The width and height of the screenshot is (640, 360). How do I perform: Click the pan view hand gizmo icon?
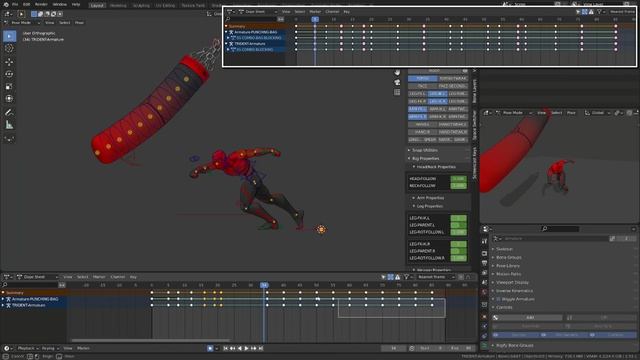397,73
